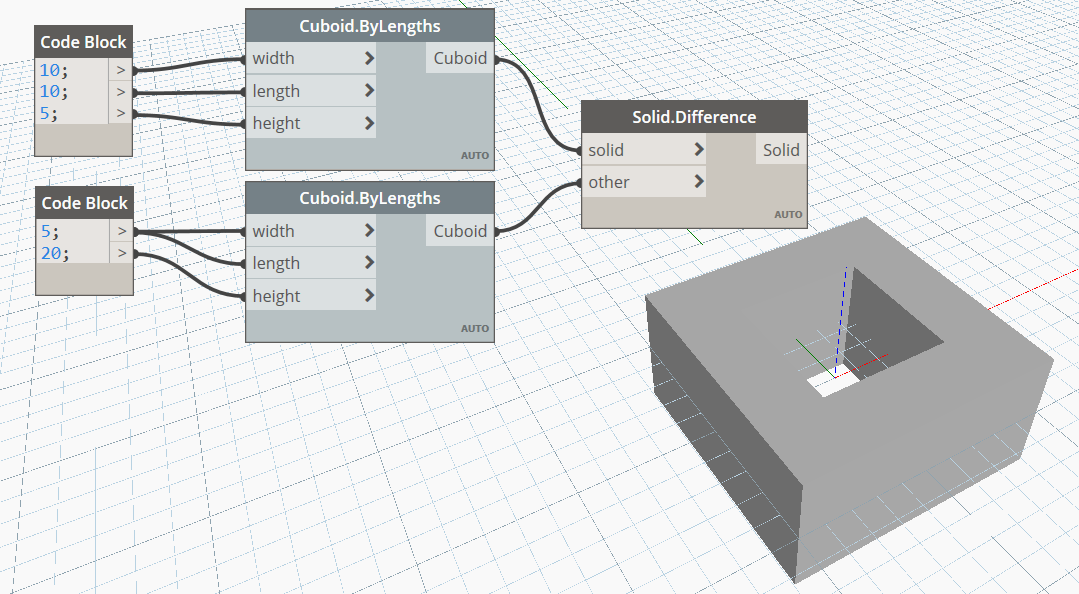This screenshot has width=1079, height=594.
Task: Expand width port chevron on upper Cuboid.ByLengths
Action: (x=370, y=59)
